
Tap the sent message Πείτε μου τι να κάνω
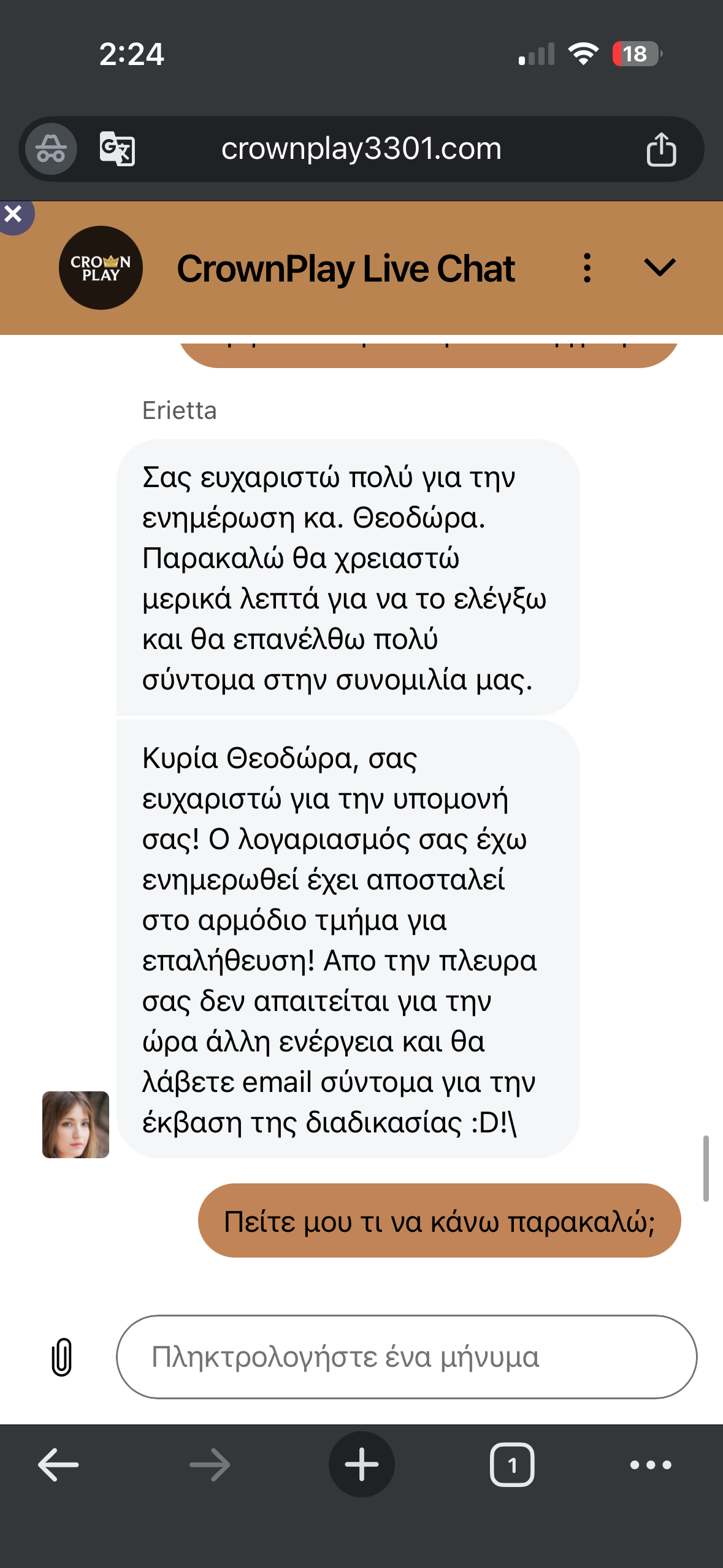(x=439, y=1221)
